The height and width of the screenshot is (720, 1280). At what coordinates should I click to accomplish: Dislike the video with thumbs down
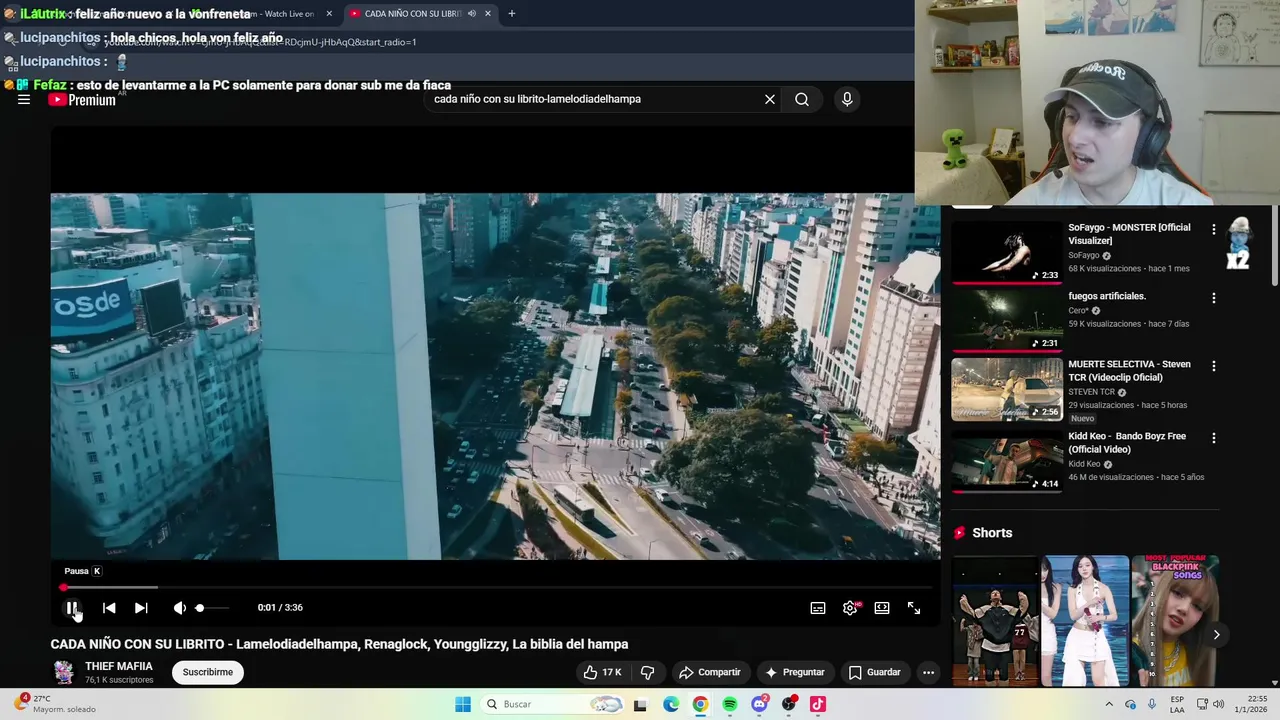tap(647, 672)
